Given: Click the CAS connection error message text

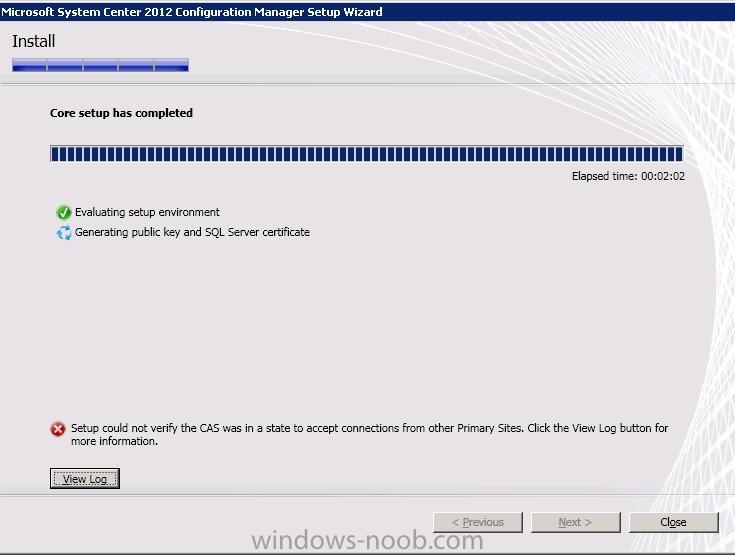Looking at the screenshot, I should point(369,435).
